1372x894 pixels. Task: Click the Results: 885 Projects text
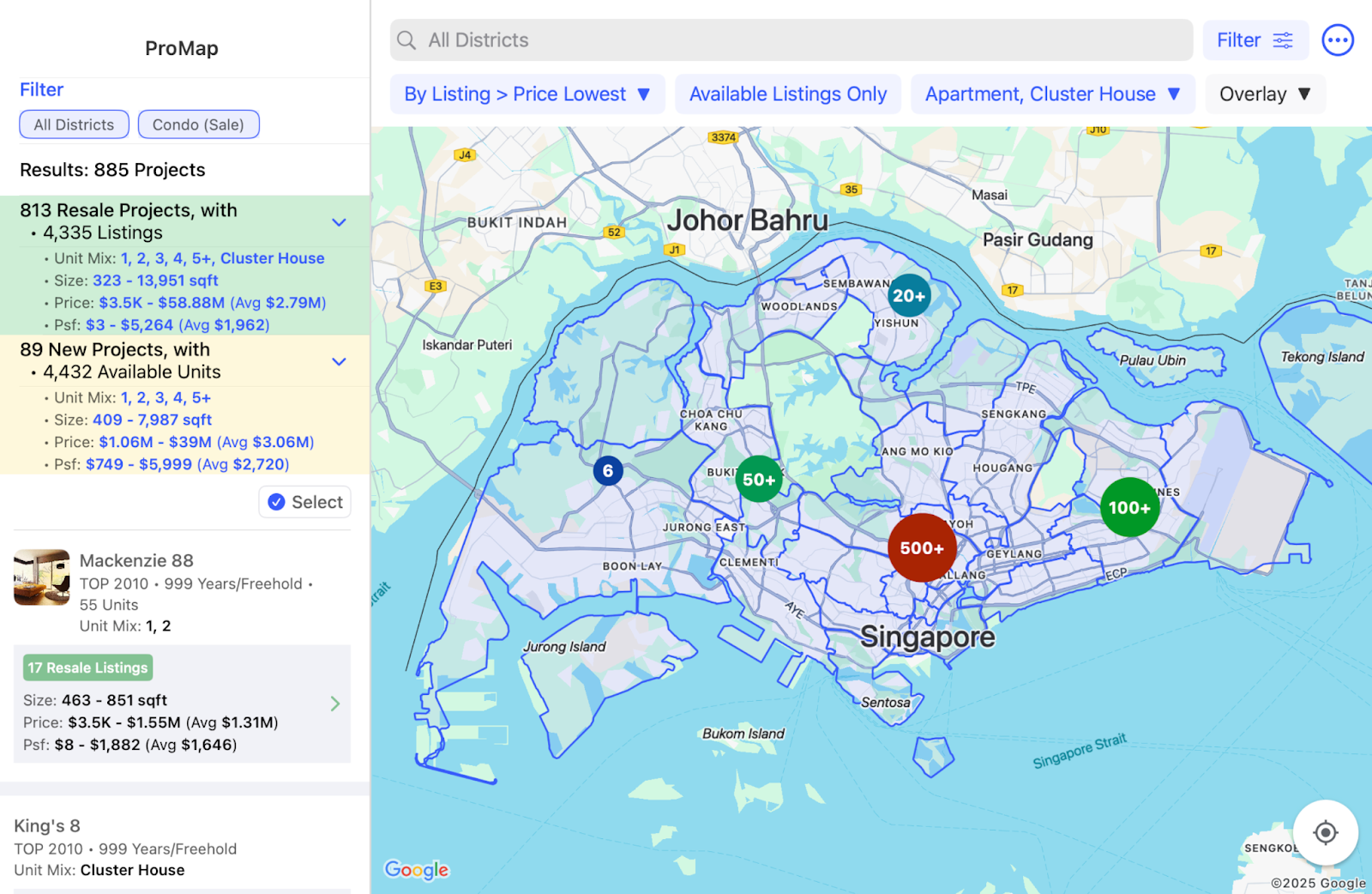click(x=112, y=170)
